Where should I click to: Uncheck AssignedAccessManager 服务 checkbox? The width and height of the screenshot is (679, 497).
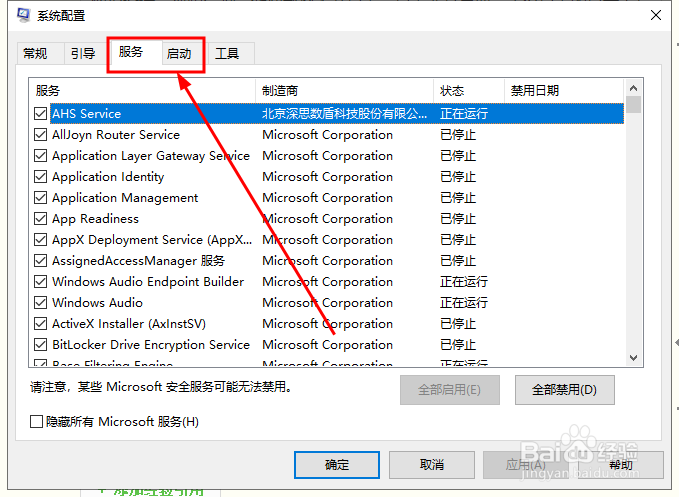point(40,261)
